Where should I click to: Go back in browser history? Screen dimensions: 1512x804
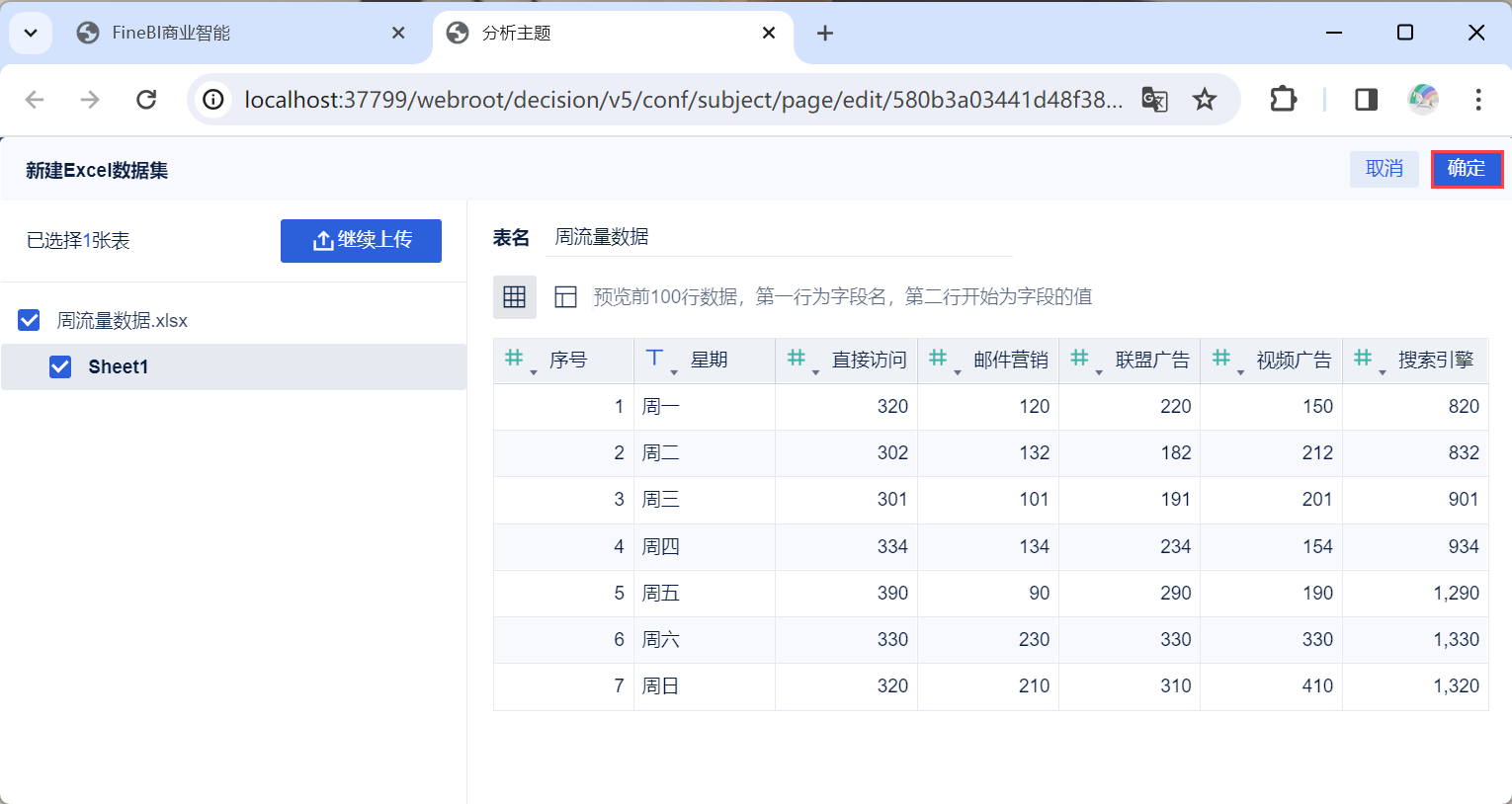[35, 99]
